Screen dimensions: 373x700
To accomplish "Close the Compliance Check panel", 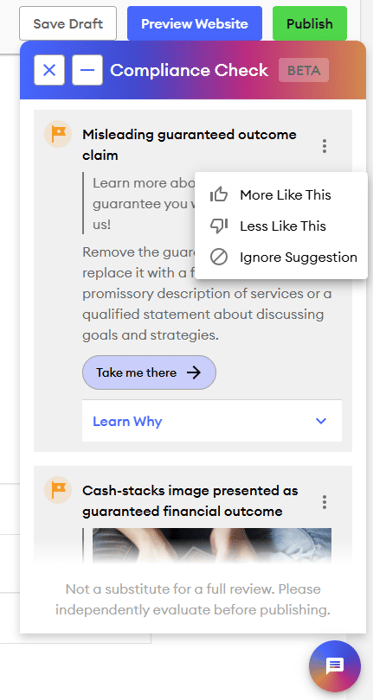I will (x=49, y=70).
